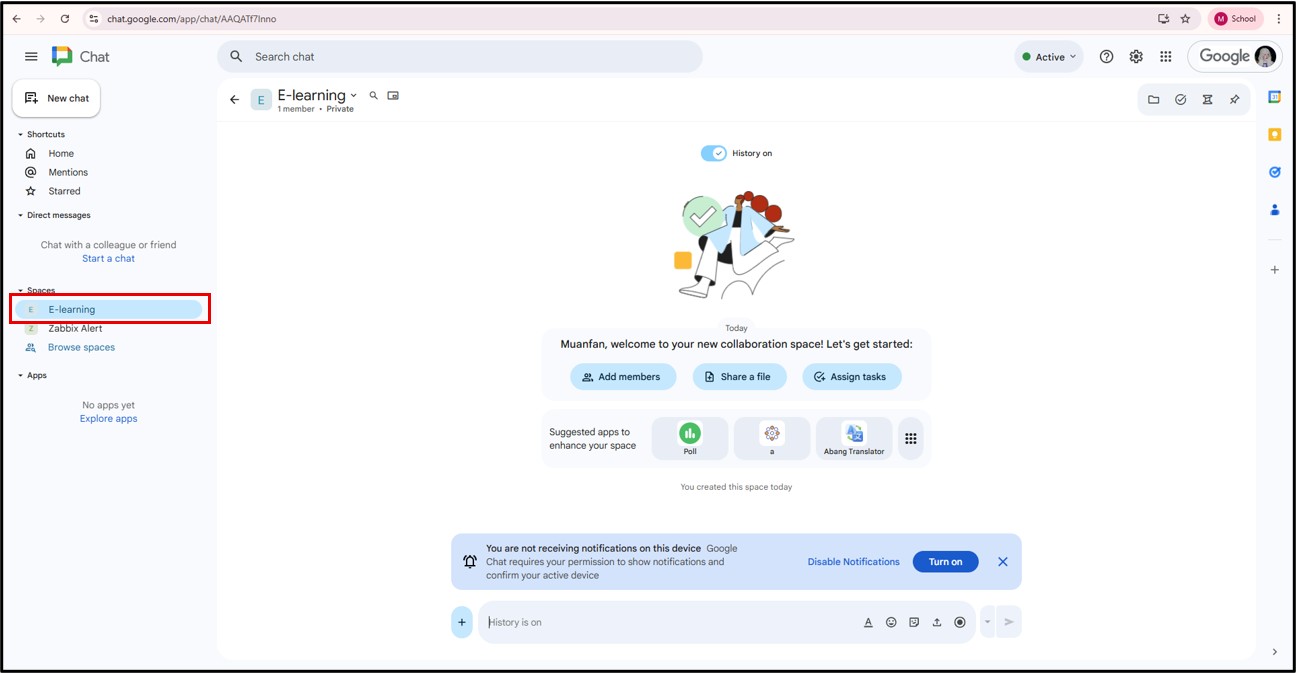This screenshot has width=1296, height=673.
Task: Collapse the Direct messages section
Action: (x=20, y=215)
